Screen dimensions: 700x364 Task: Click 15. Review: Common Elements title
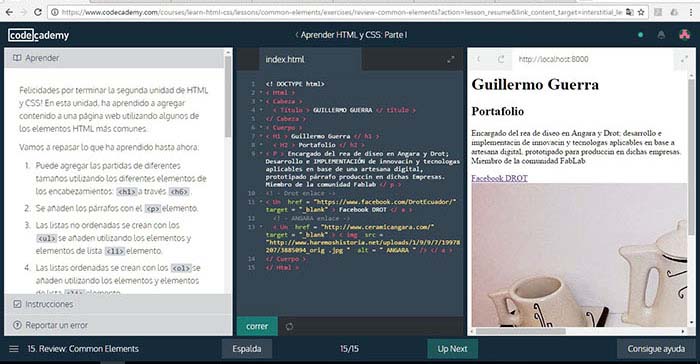point(83,349)
